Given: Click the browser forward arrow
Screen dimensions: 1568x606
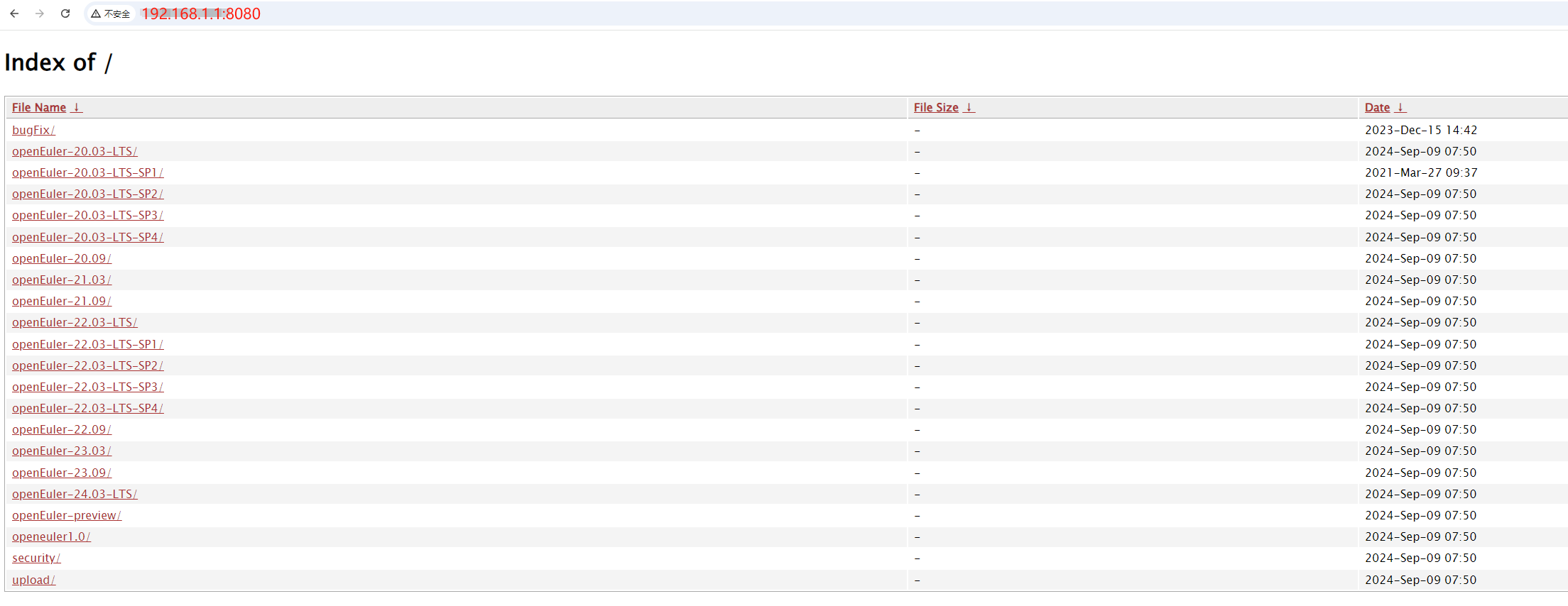Looking at the screenshot, I should [40, 13].
